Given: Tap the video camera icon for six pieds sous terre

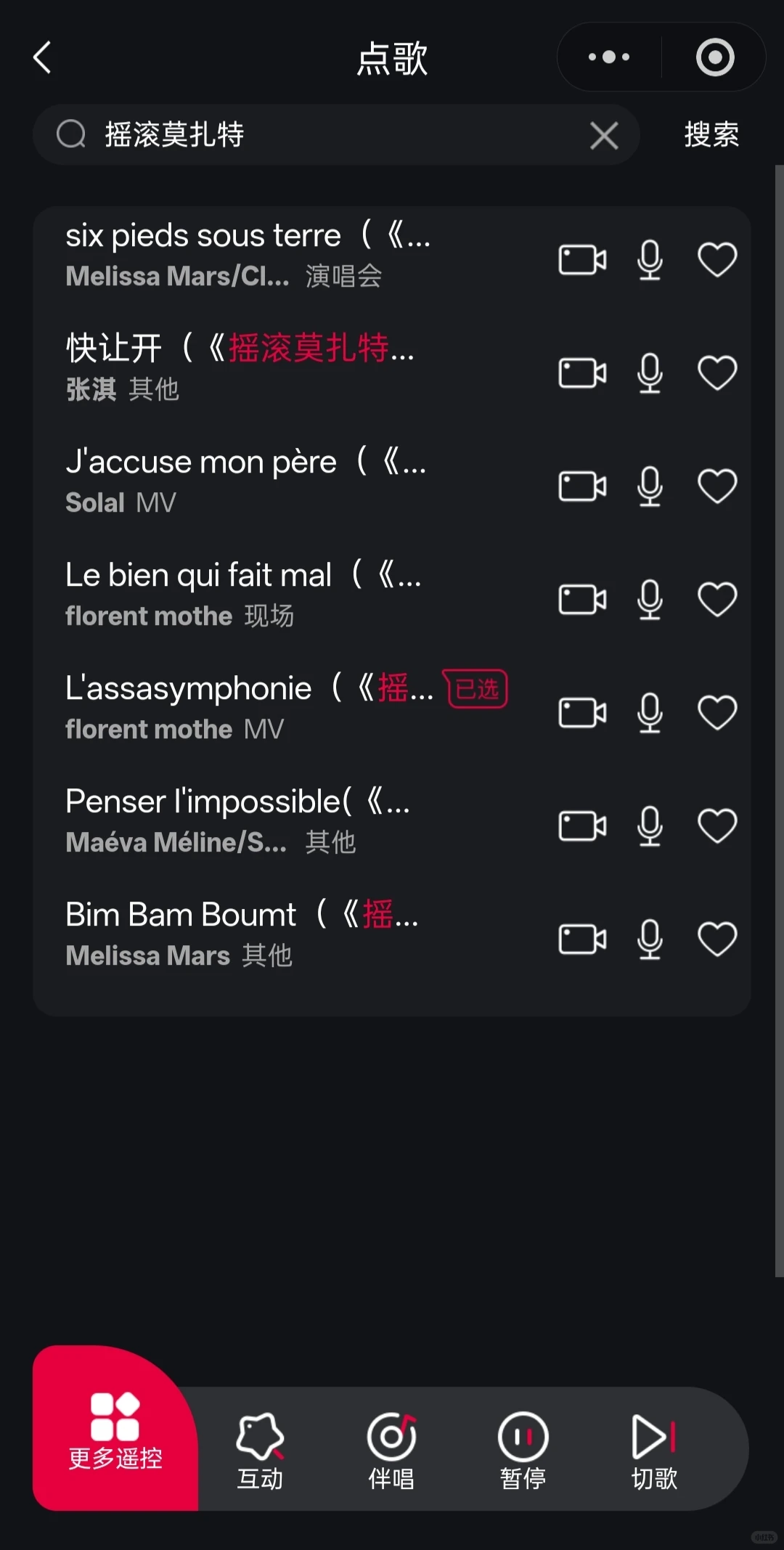Looking at the screenshot, I should click(x=582, y=259).
